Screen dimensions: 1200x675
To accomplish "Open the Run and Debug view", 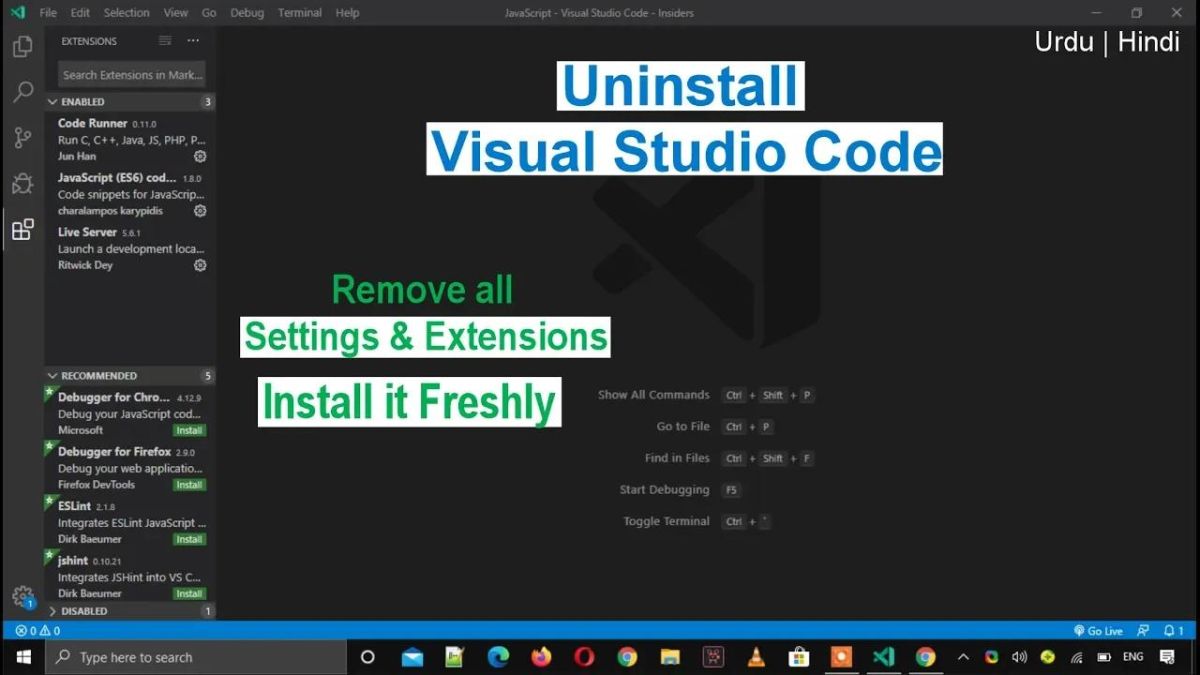I will click(22, 184).
